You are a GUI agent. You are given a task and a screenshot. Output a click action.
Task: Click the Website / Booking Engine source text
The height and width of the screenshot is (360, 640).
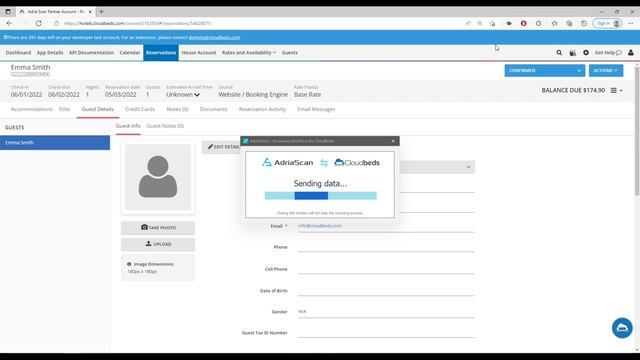coord(253,95)
